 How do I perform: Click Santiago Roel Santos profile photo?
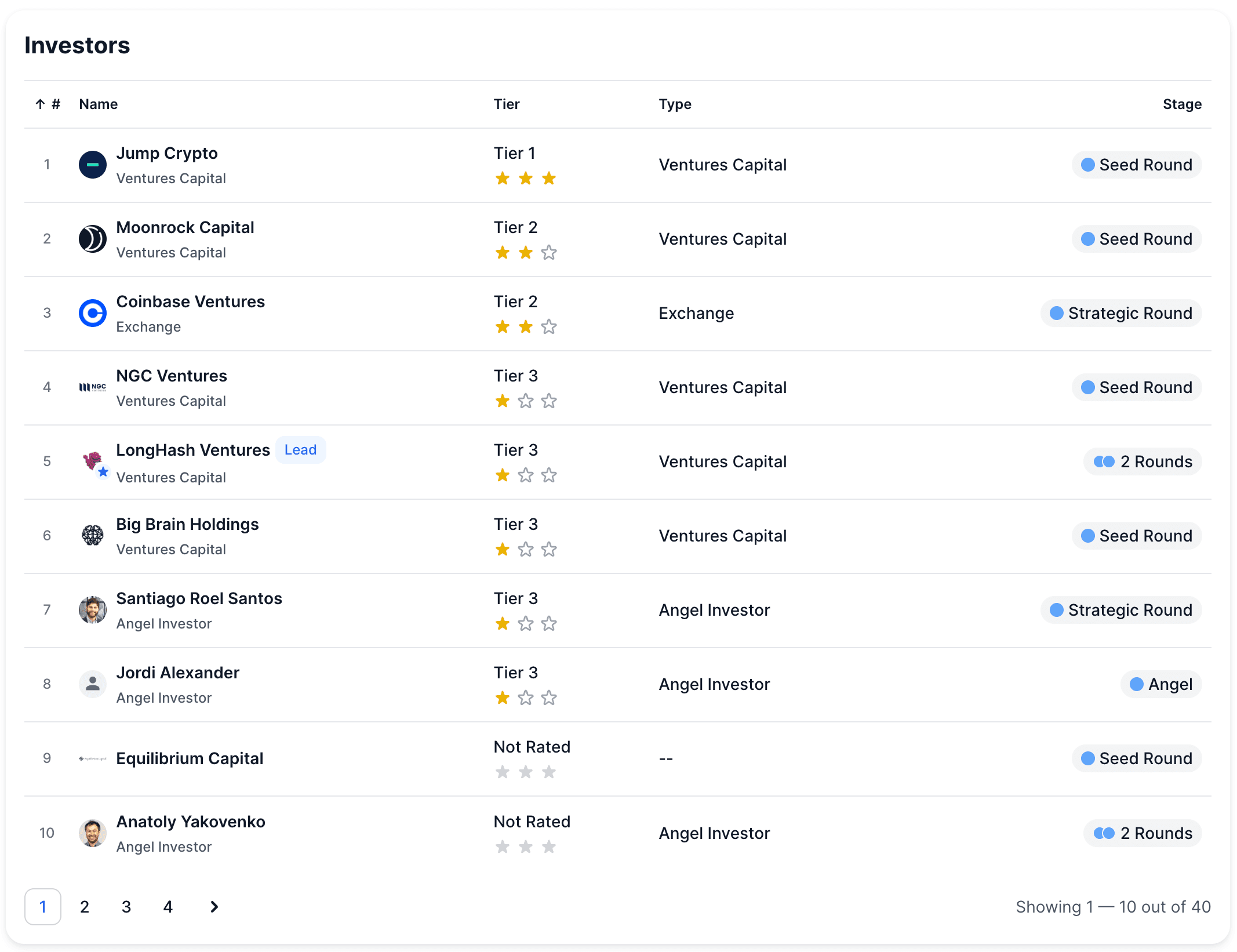click(x=93, y=610)
